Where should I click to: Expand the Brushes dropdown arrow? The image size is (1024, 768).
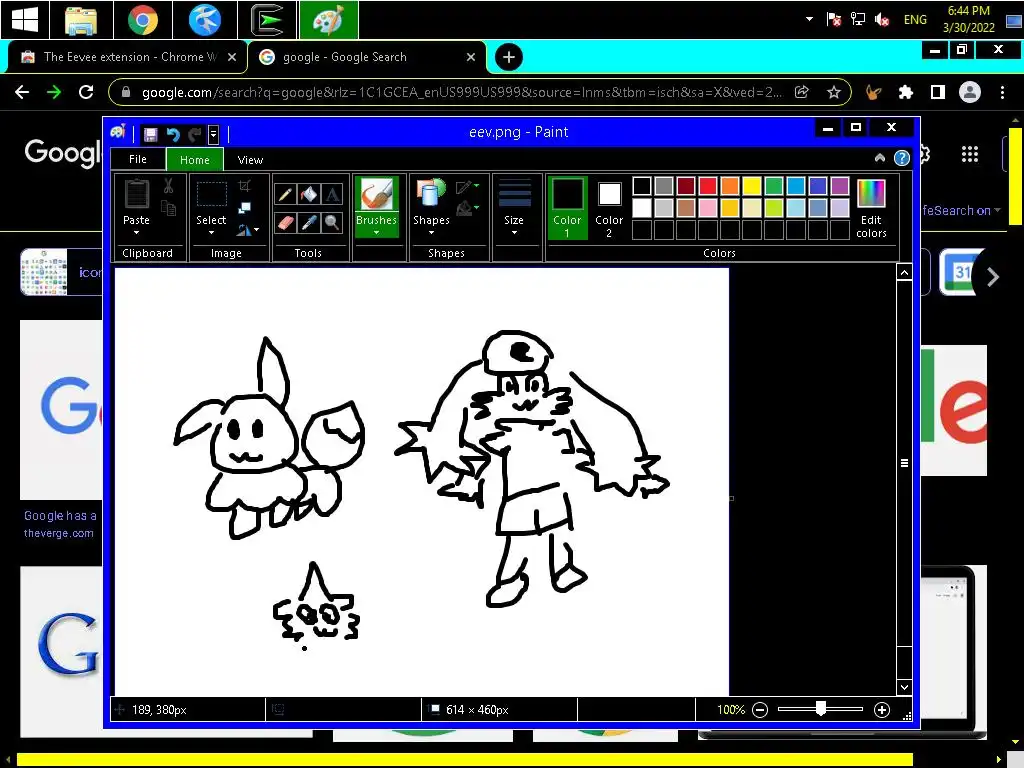click(377, 233)
